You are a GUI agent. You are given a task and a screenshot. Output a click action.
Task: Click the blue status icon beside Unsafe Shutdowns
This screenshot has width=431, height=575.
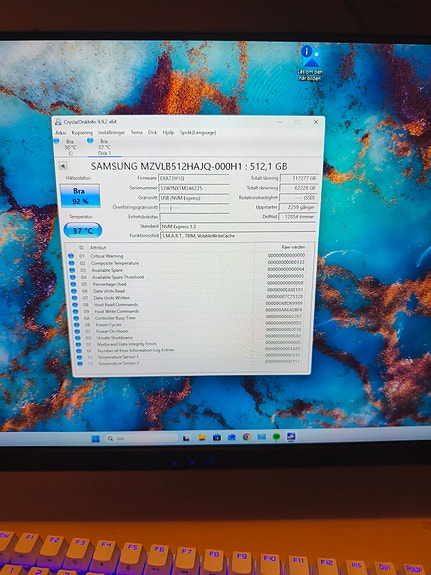click(x=78, y=338)
